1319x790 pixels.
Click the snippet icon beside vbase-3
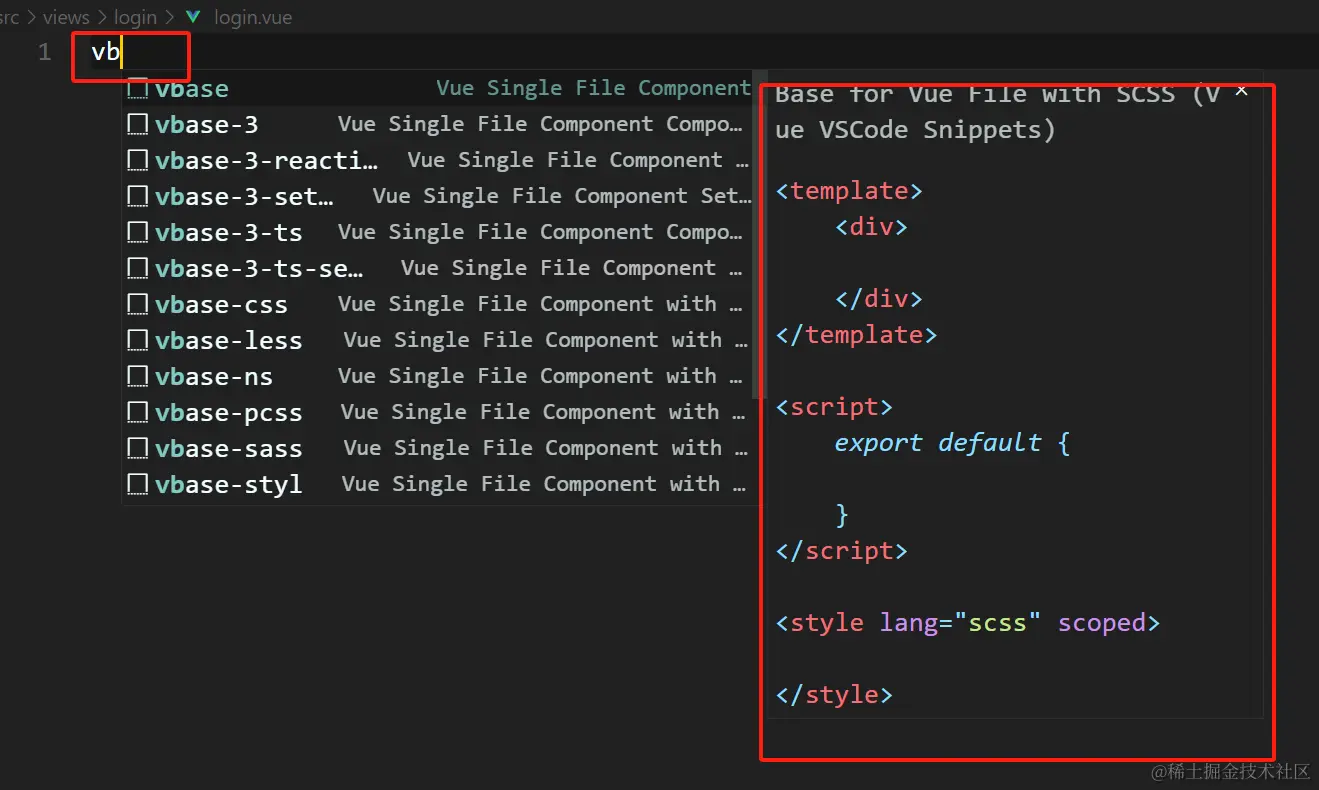[138, 124]
